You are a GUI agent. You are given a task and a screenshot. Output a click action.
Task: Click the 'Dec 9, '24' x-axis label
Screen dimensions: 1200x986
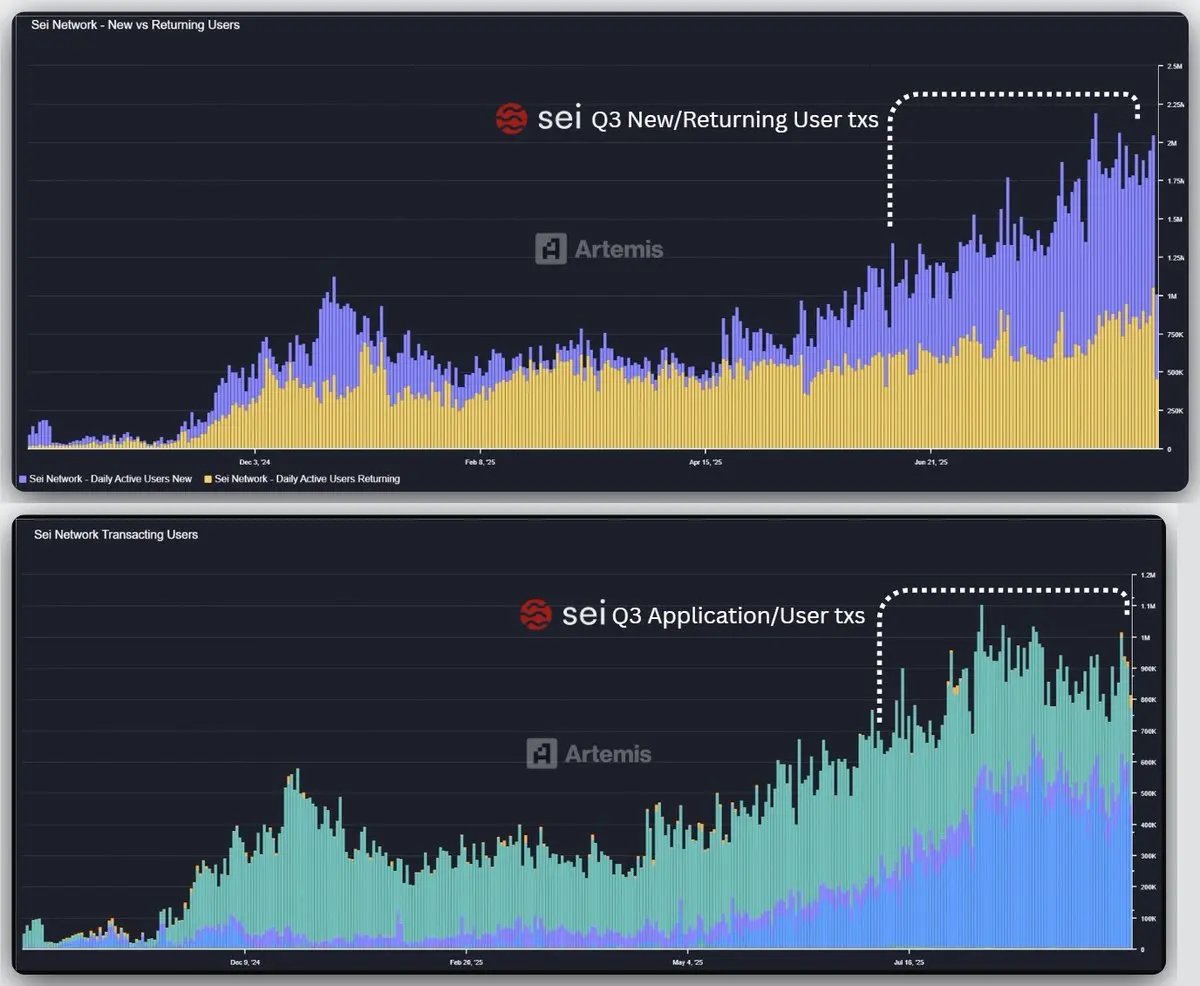[245, 963]
